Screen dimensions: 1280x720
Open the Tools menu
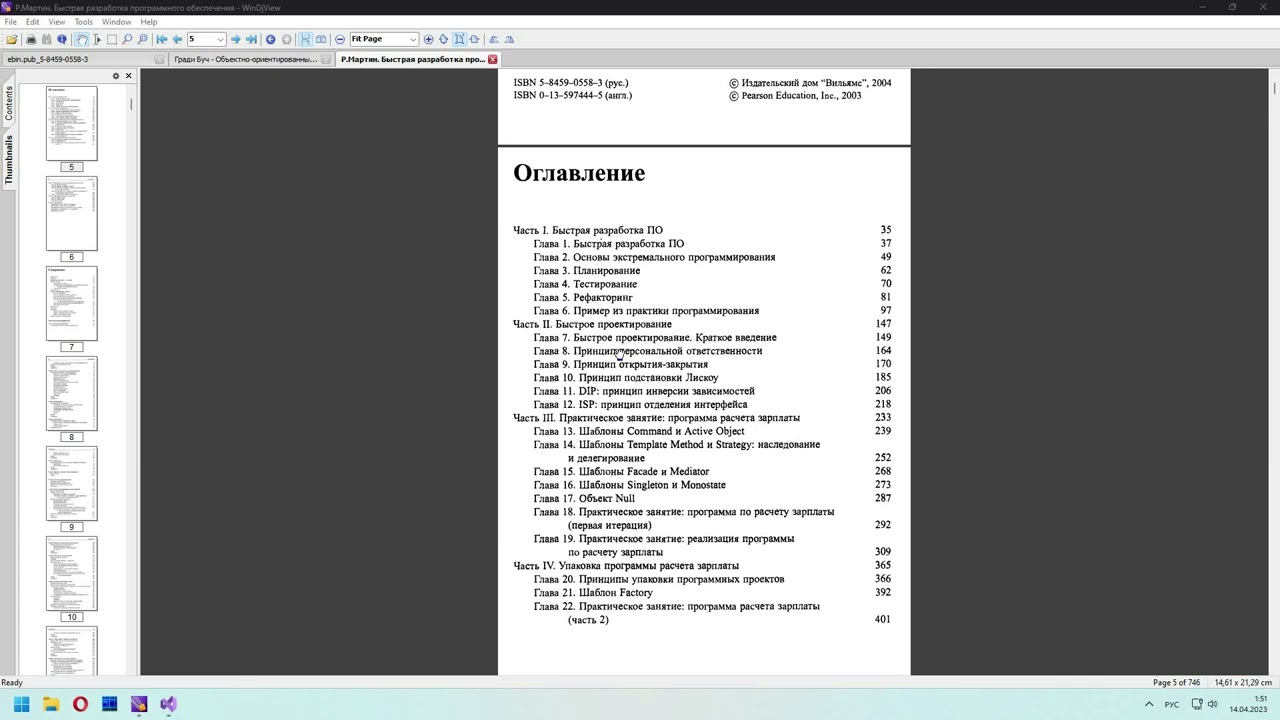pyautogui.click(x=83, y=22)
